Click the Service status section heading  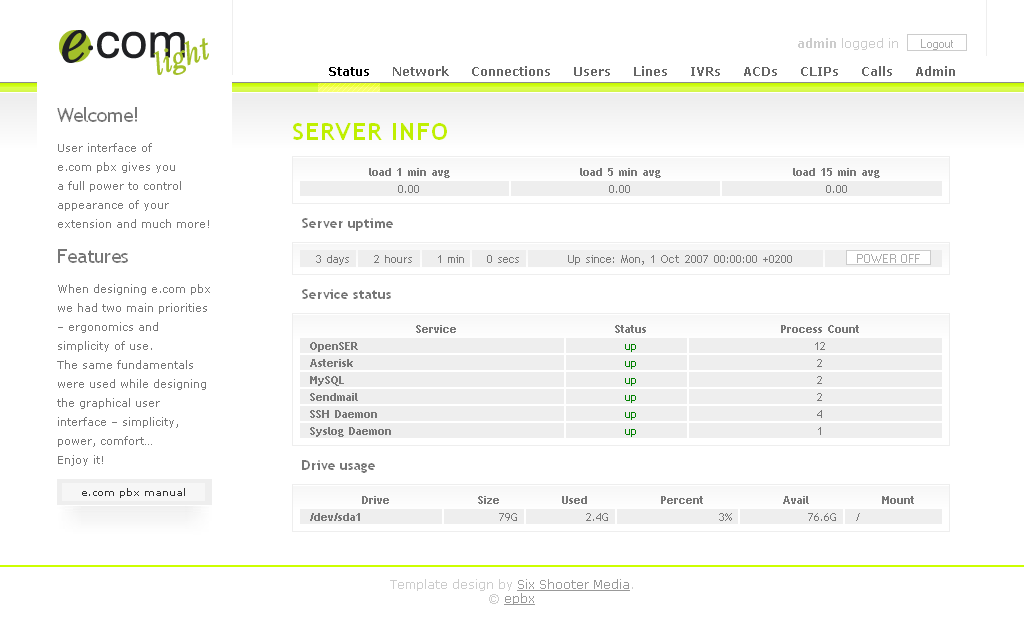click(346, 295)
